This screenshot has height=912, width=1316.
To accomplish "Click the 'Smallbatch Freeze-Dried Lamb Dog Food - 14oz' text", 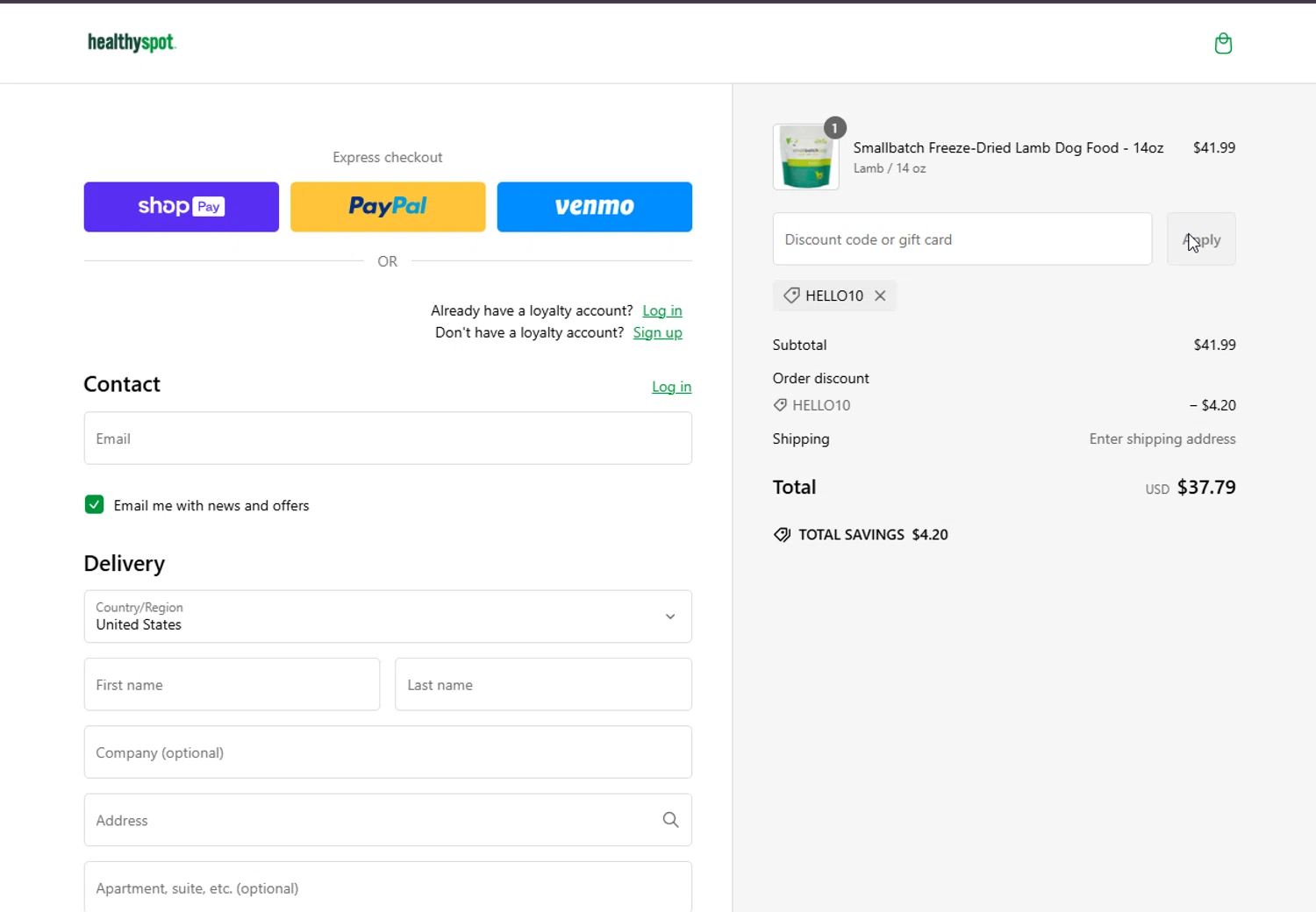I will (1008, 147).
